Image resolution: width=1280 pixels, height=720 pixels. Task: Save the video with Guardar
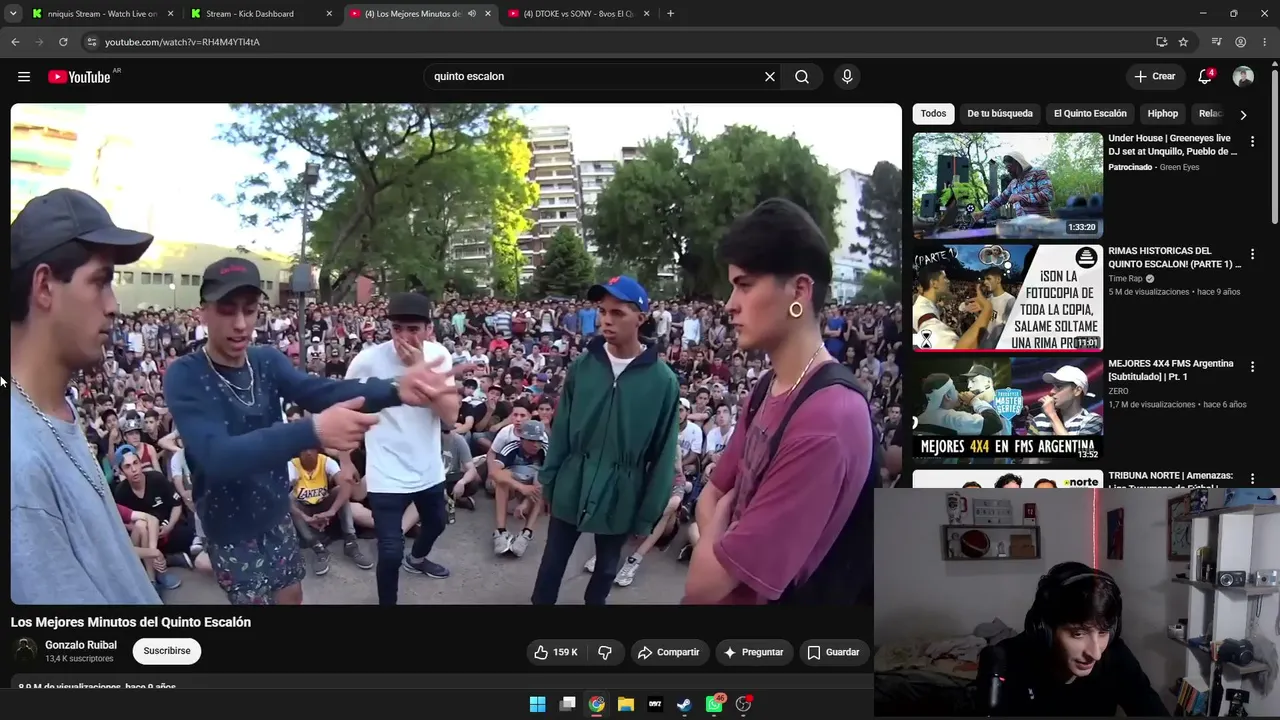point(833,652)
